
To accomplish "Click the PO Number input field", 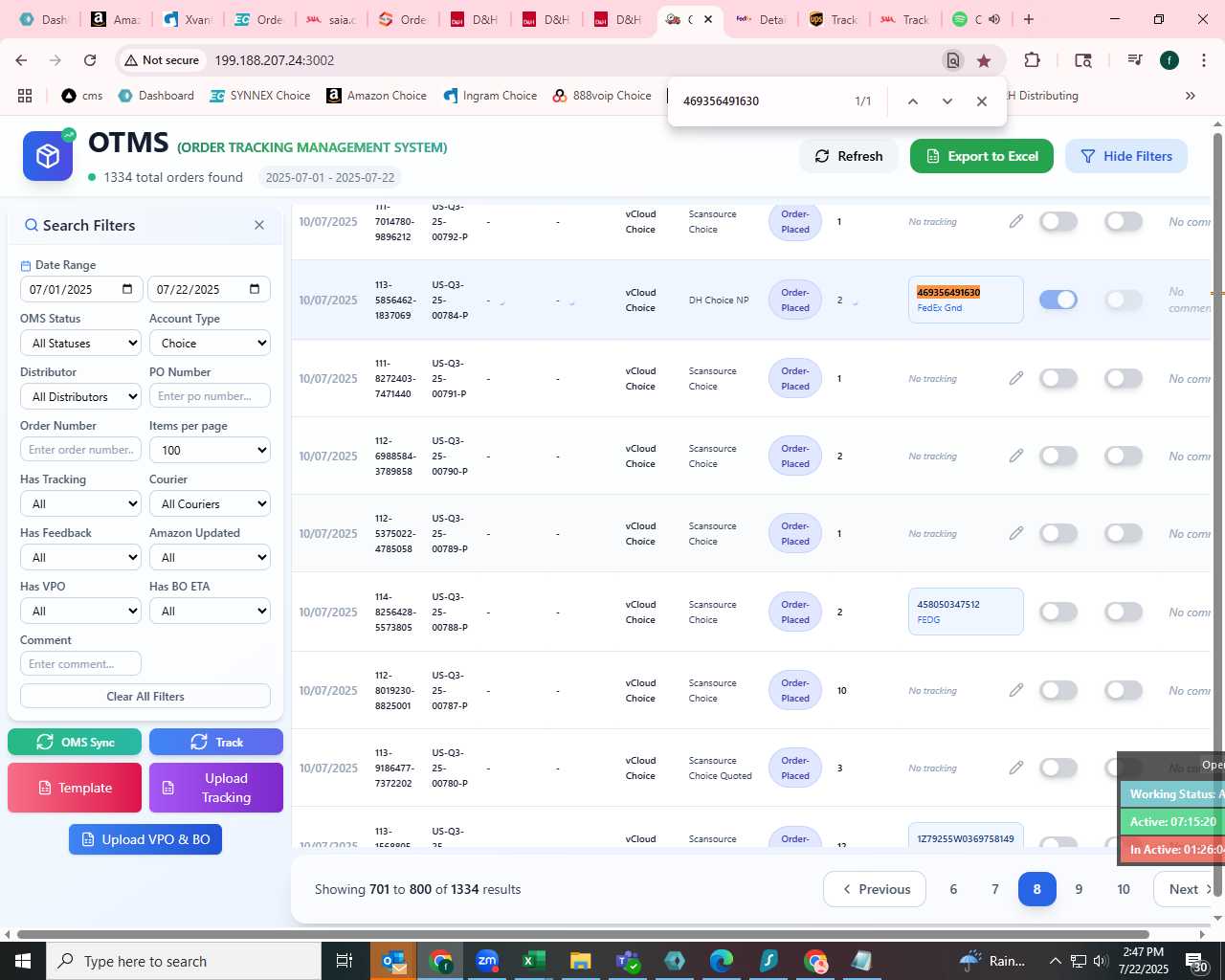I will click(x=210, y=396).
